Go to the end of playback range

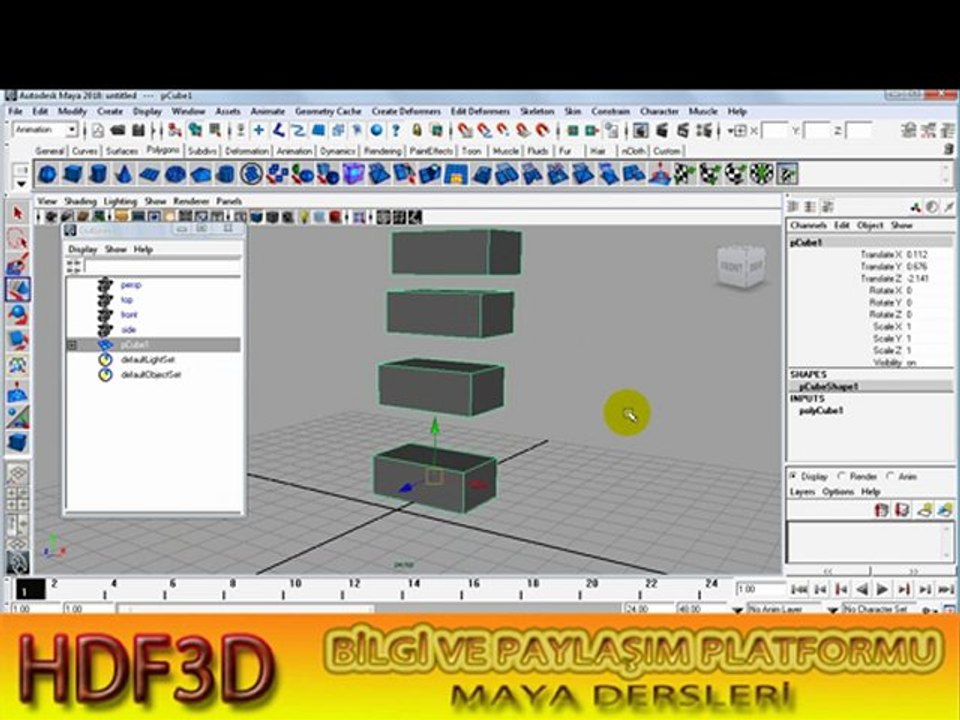[946, 590]
